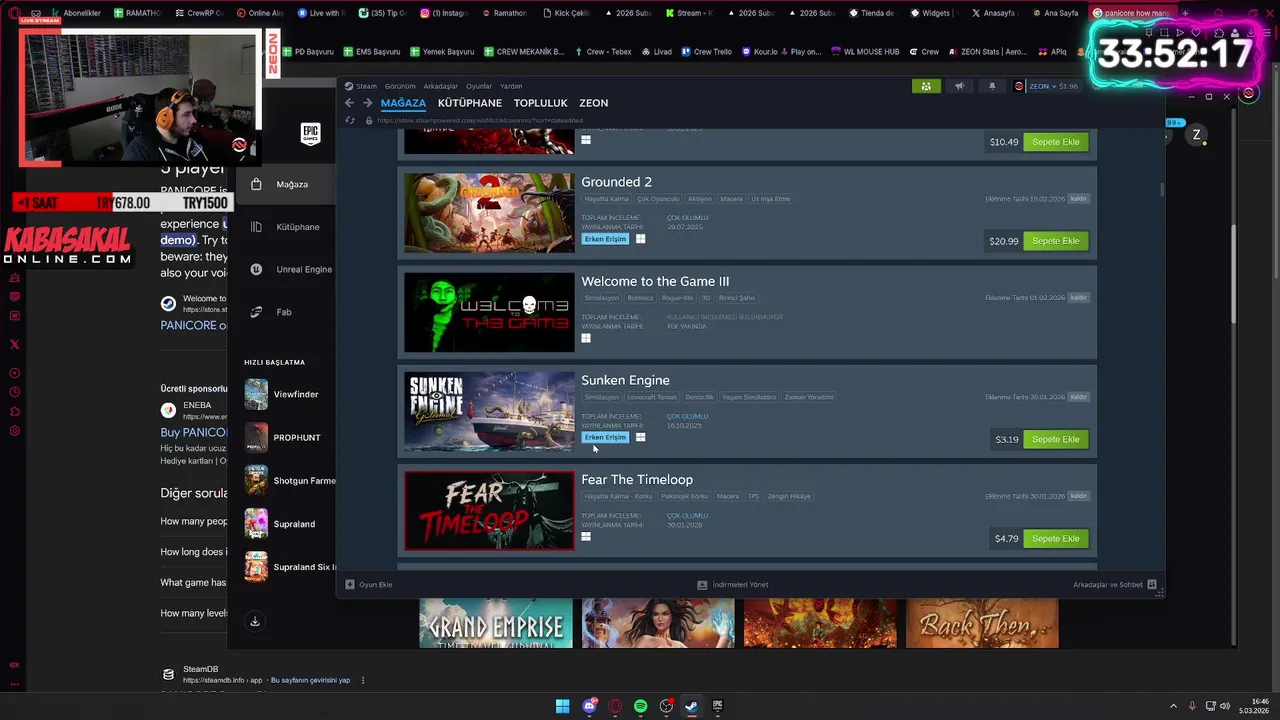
Task: Click the Epic Games logo
Action: [310, 134]
